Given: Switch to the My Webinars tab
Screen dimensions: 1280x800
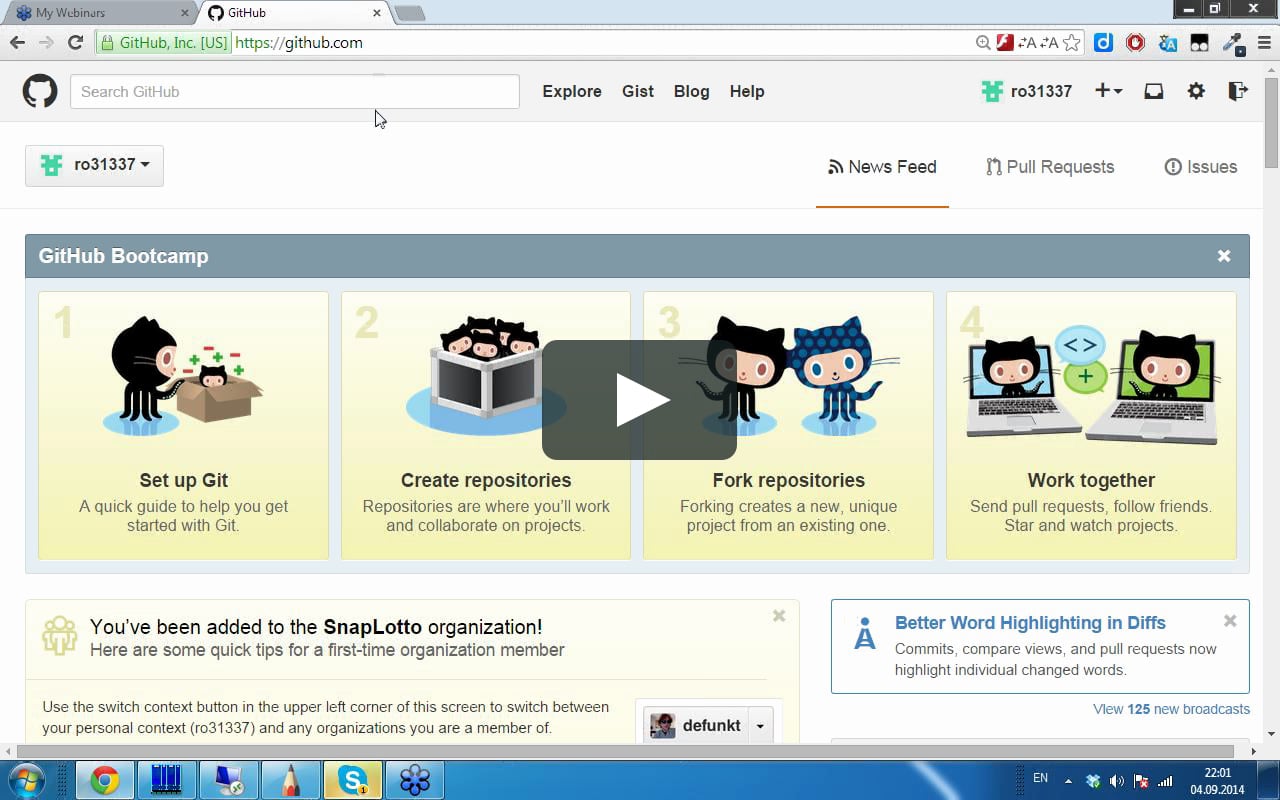Looking at the screenshot, I should pos(100,13).
